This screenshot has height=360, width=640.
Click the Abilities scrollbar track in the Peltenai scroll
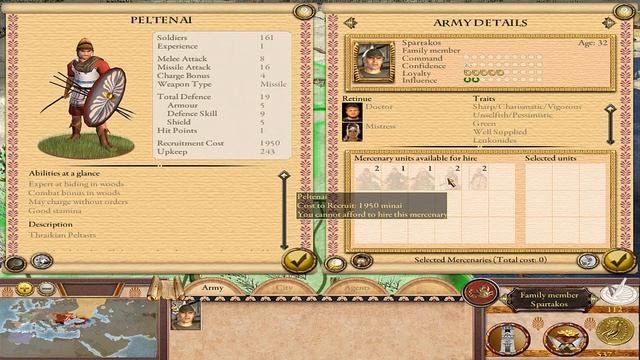point(284,211)
